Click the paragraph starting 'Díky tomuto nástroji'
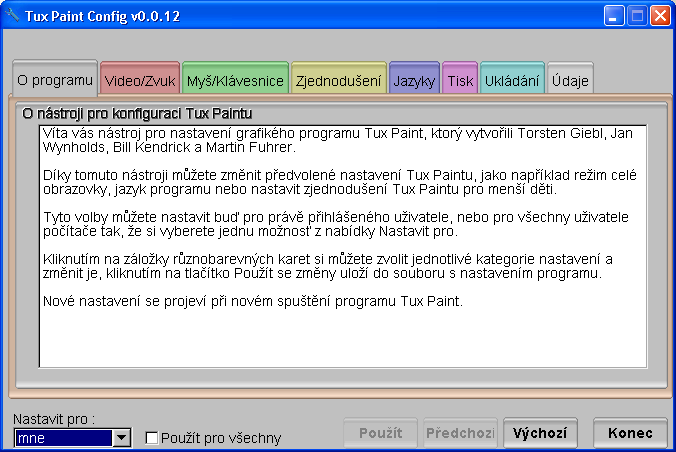Screen dimensions: 676x452 (339, 182)
